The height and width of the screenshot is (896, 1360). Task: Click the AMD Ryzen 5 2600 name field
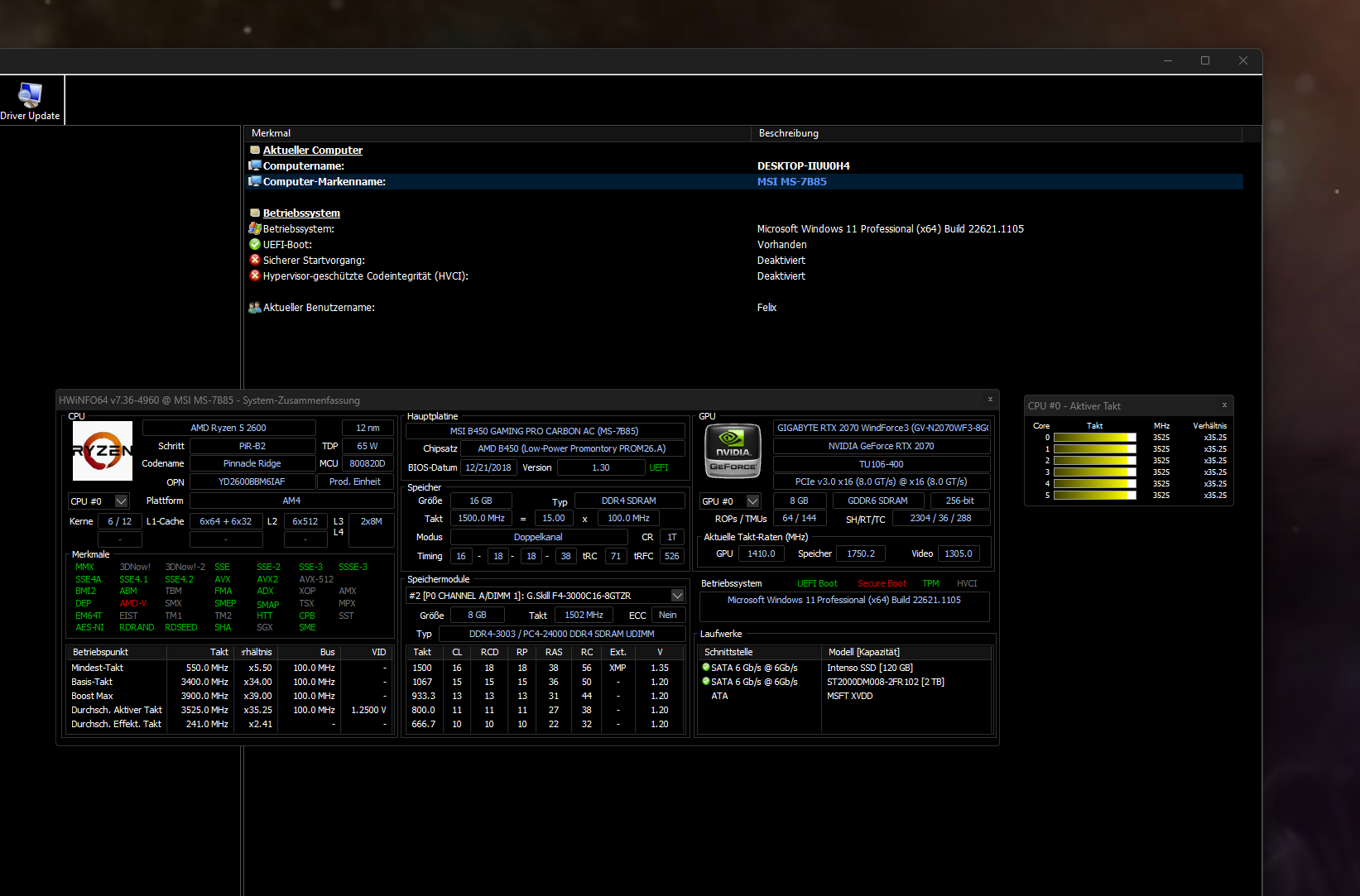coord(228,428)
